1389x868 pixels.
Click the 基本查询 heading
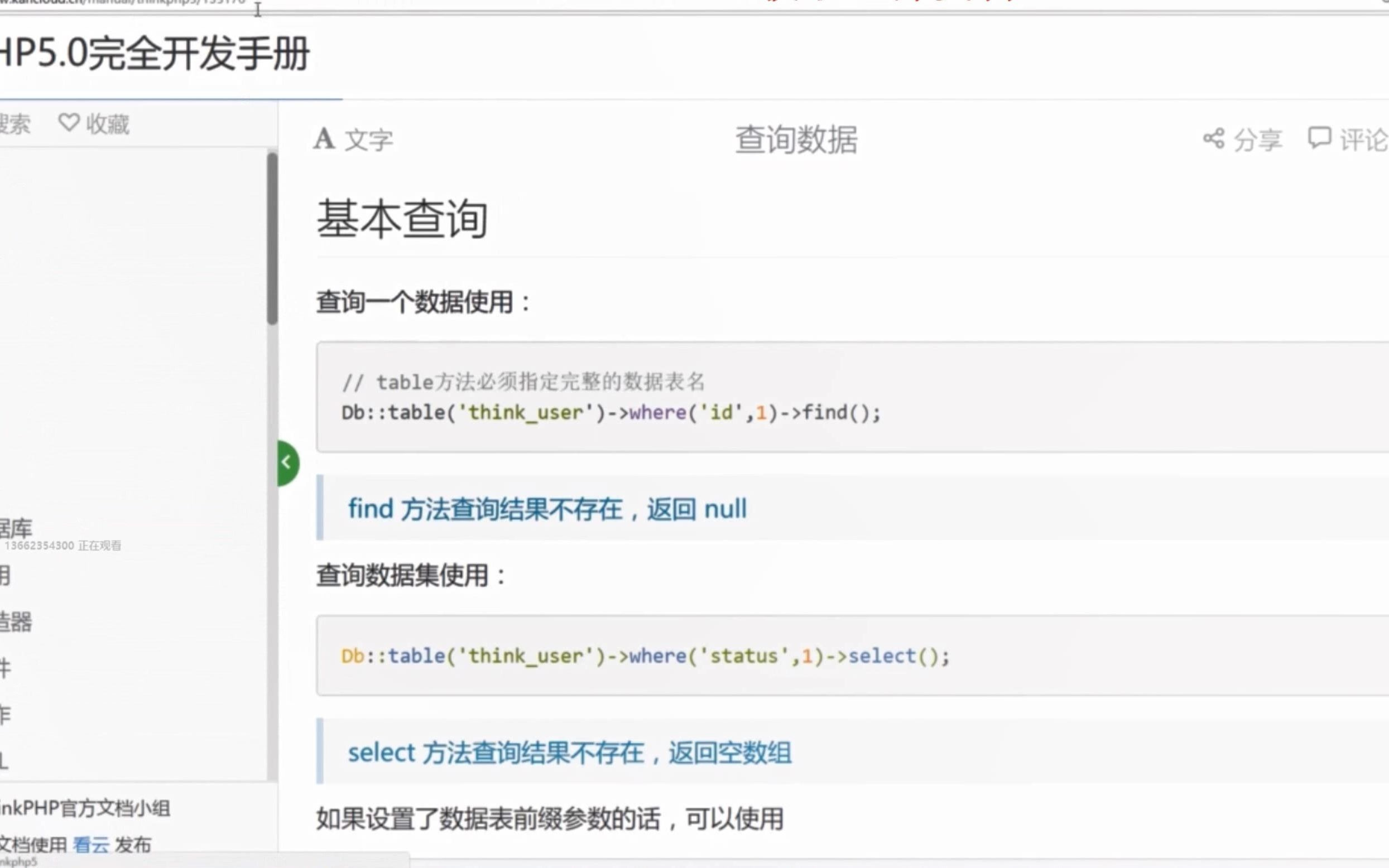402,218
